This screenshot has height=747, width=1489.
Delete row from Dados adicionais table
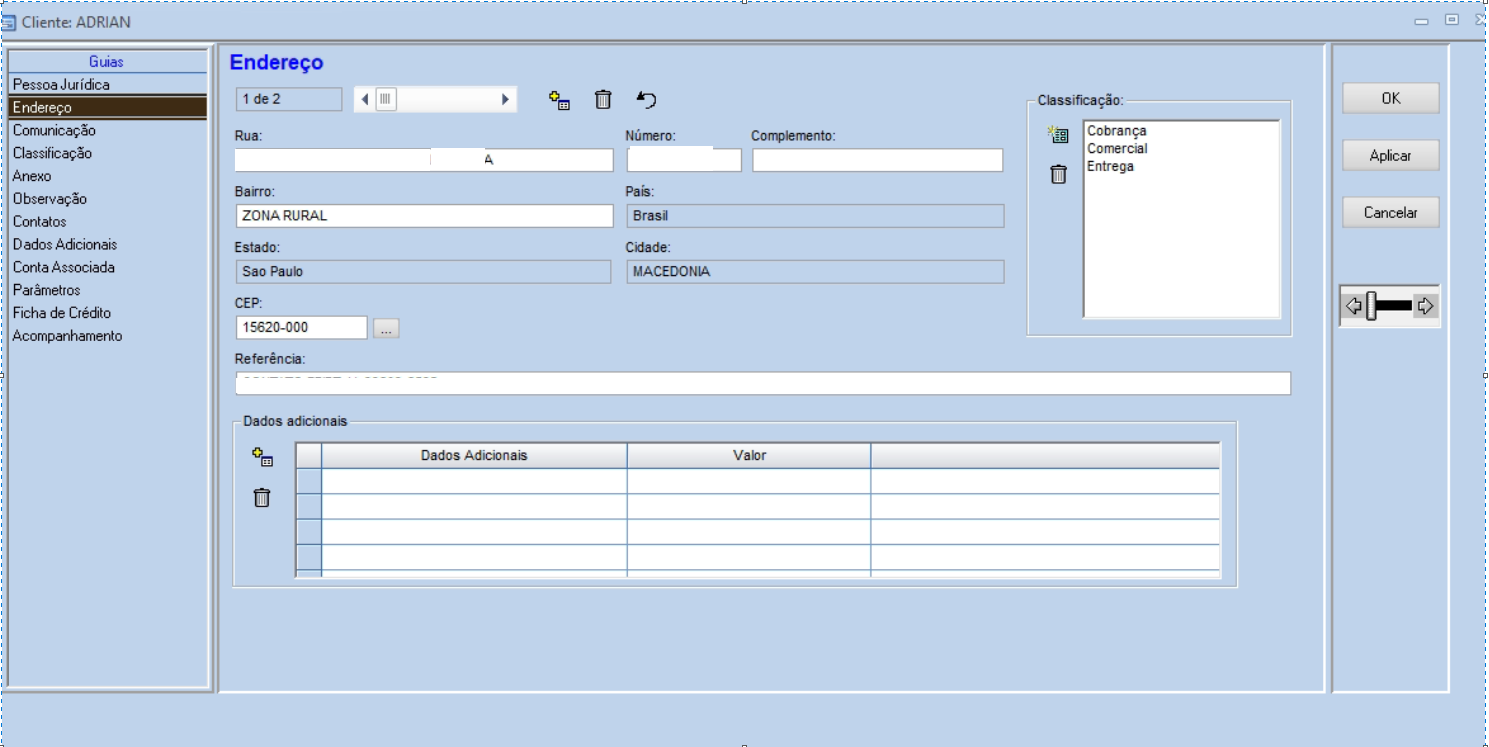click(x=262, y=497)
